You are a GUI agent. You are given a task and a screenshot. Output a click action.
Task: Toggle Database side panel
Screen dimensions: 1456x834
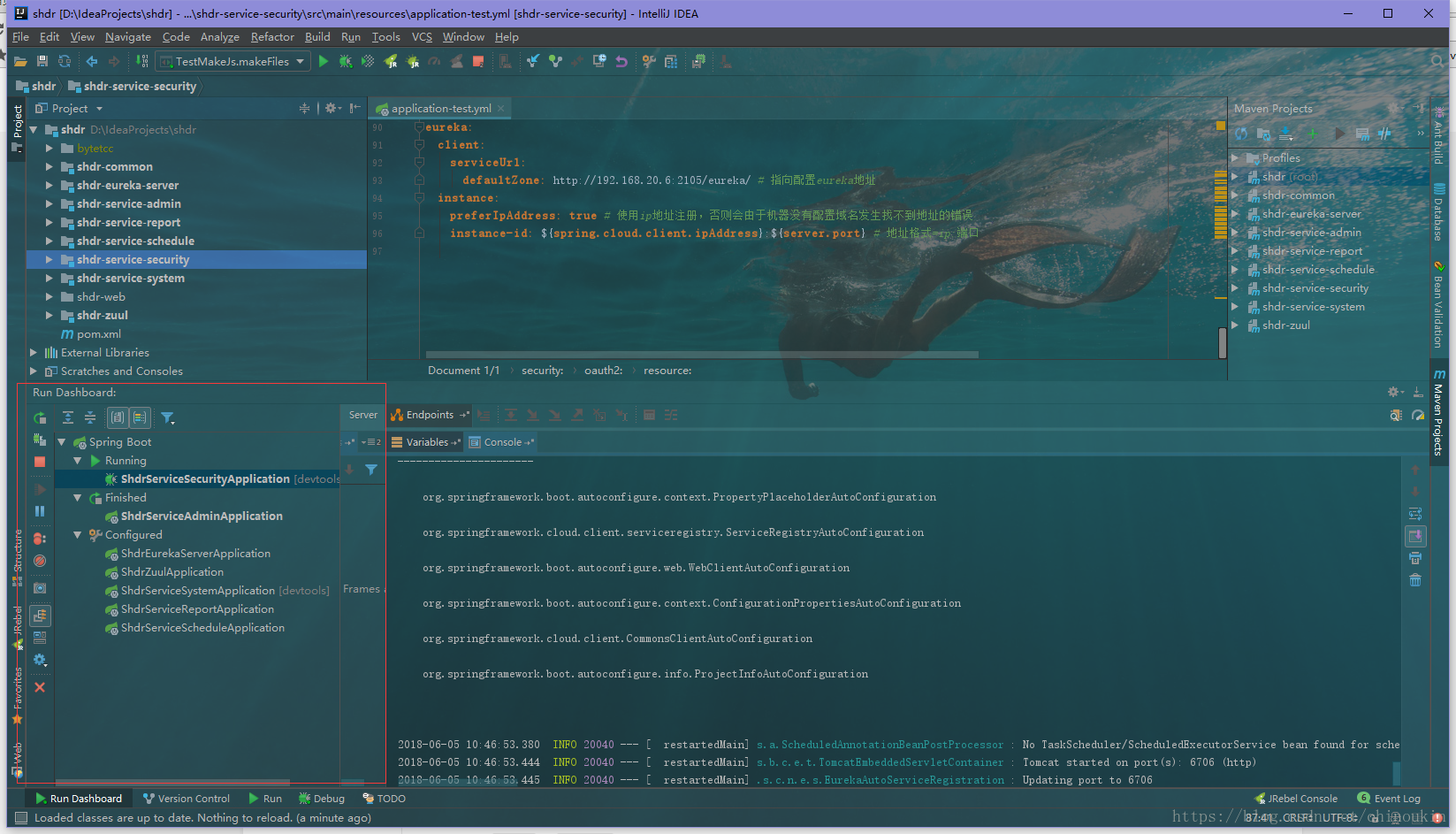(1439, 212)
